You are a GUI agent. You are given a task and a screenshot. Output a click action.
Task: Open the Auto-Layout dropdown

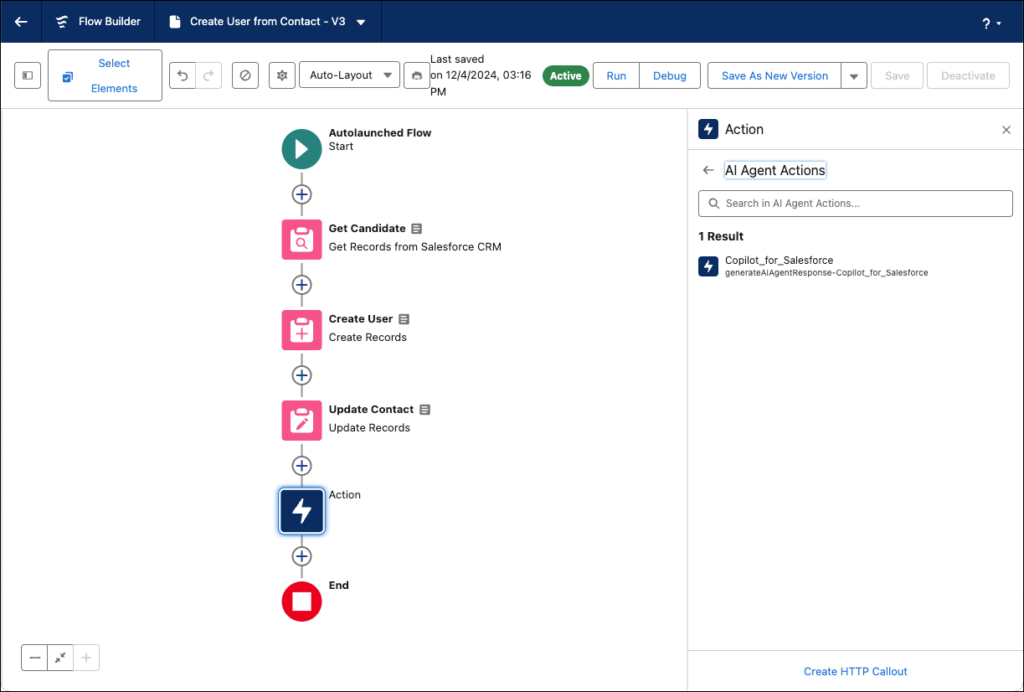348,76
